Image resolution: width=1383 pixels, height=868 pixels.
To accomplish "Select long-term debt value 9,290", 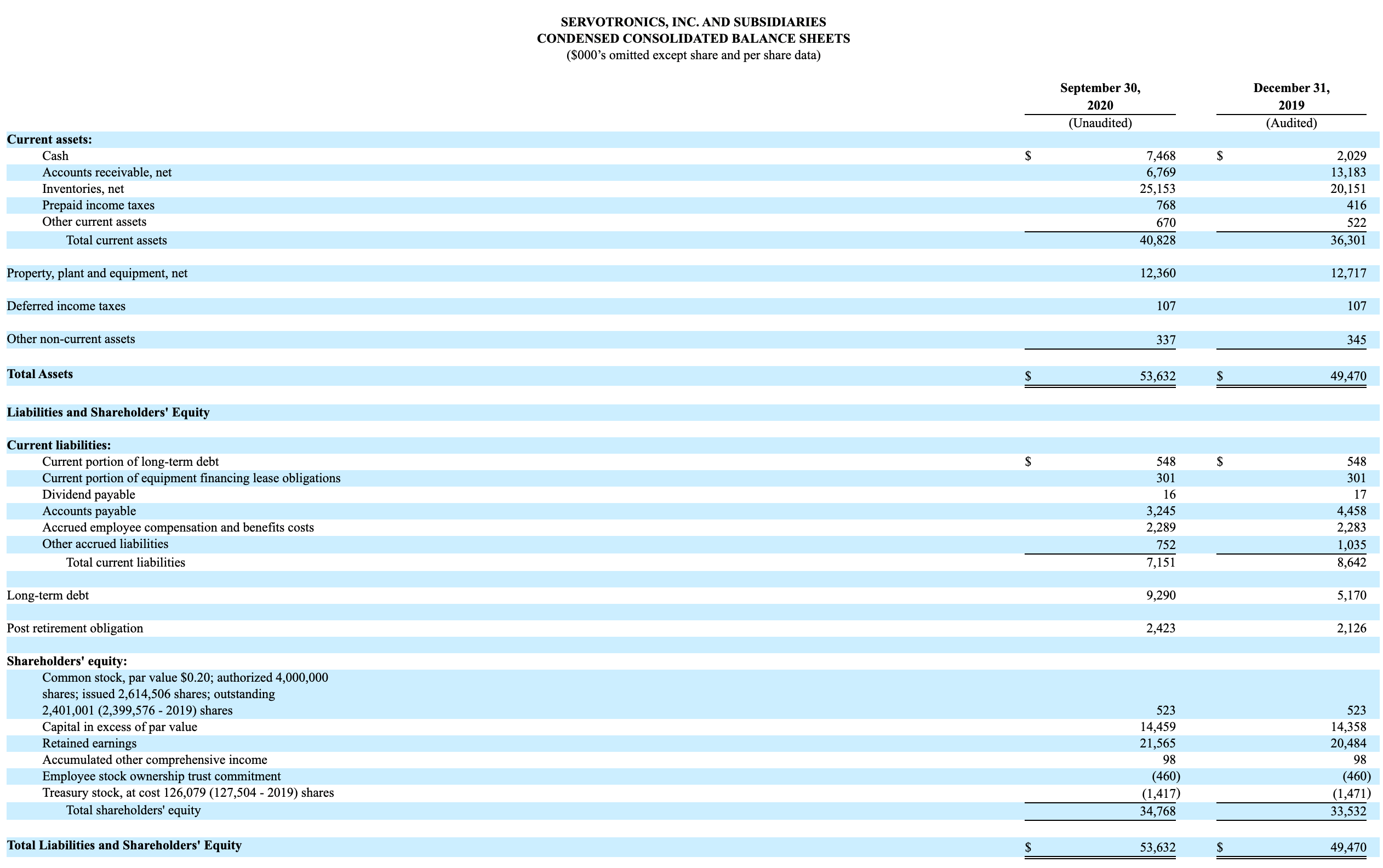I will (x=1161, y=596).
